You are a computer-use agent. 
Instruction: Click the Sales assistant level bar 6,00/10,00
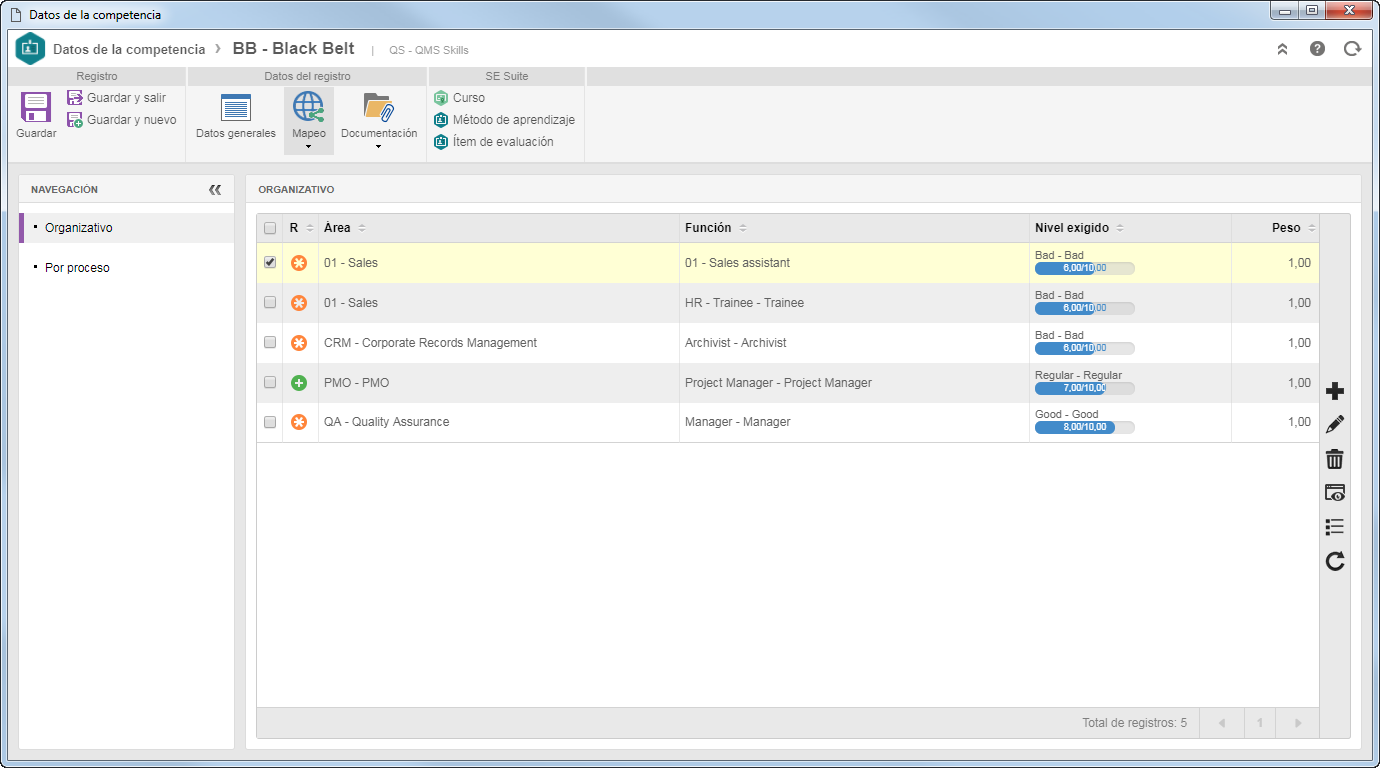click(x=1085, y=268)
